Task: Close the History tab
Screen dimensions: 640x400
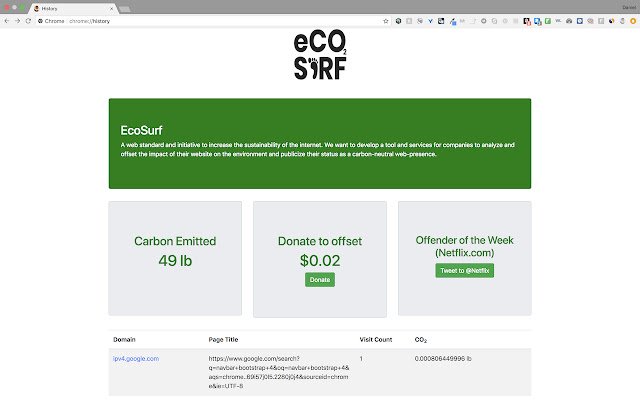Action: 111,9
